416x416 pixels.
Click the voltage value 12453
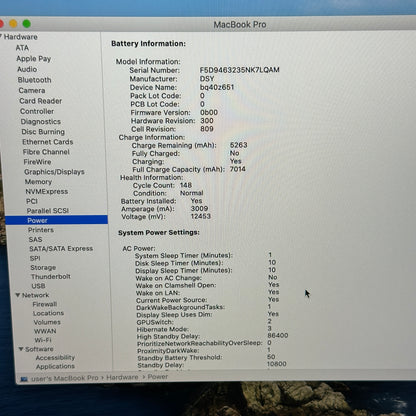[x=200, y=216]
